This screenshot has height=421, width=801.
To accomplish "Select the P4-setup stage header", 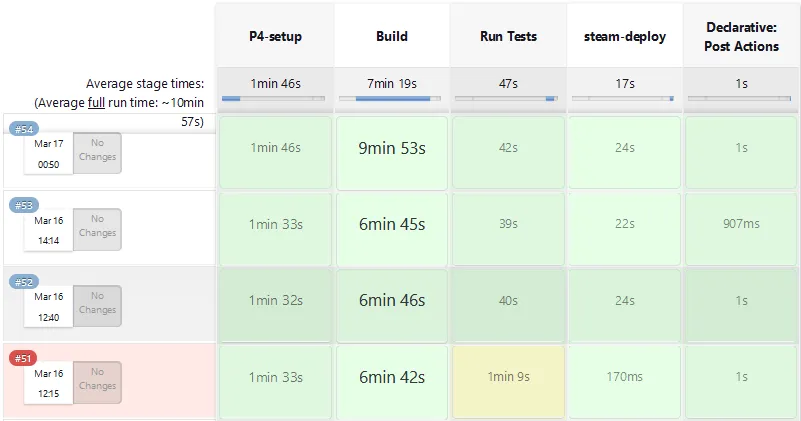I will (275, 37).
